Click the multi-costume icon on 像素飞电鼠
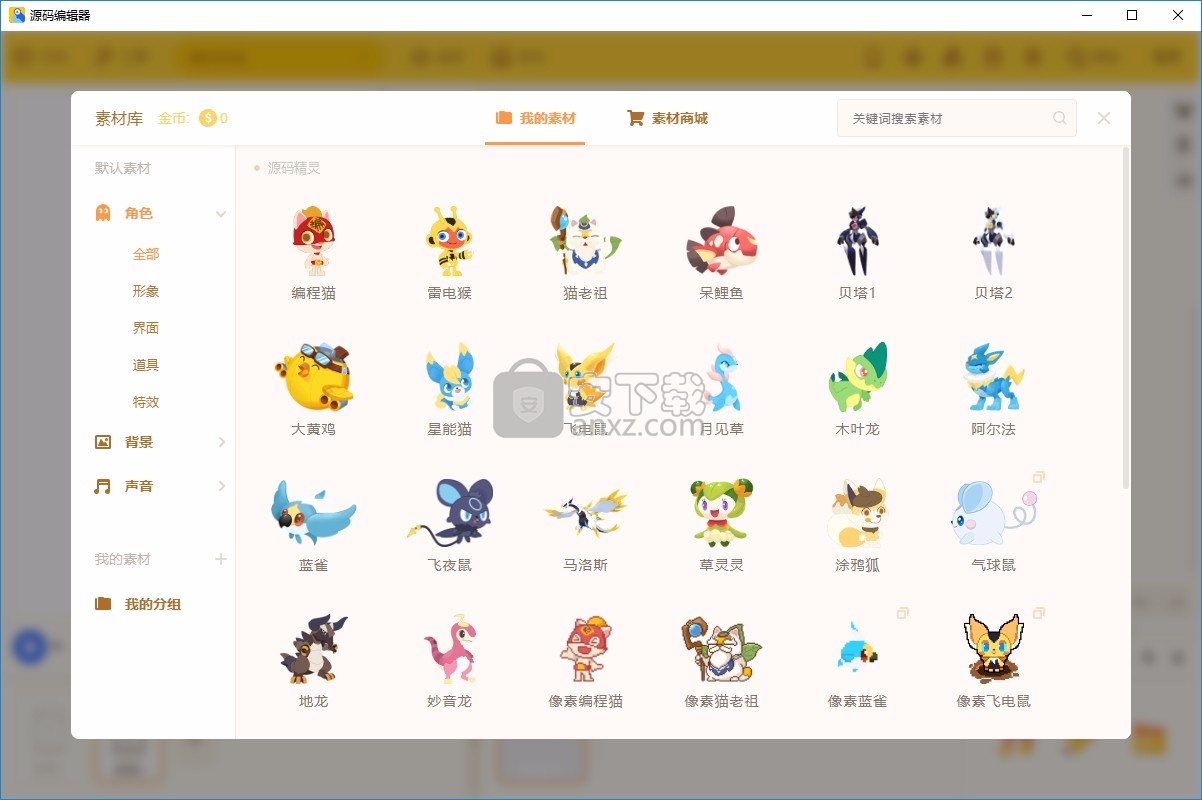This screenshot has height=800, width=1202. click(x=1038, y=613)
